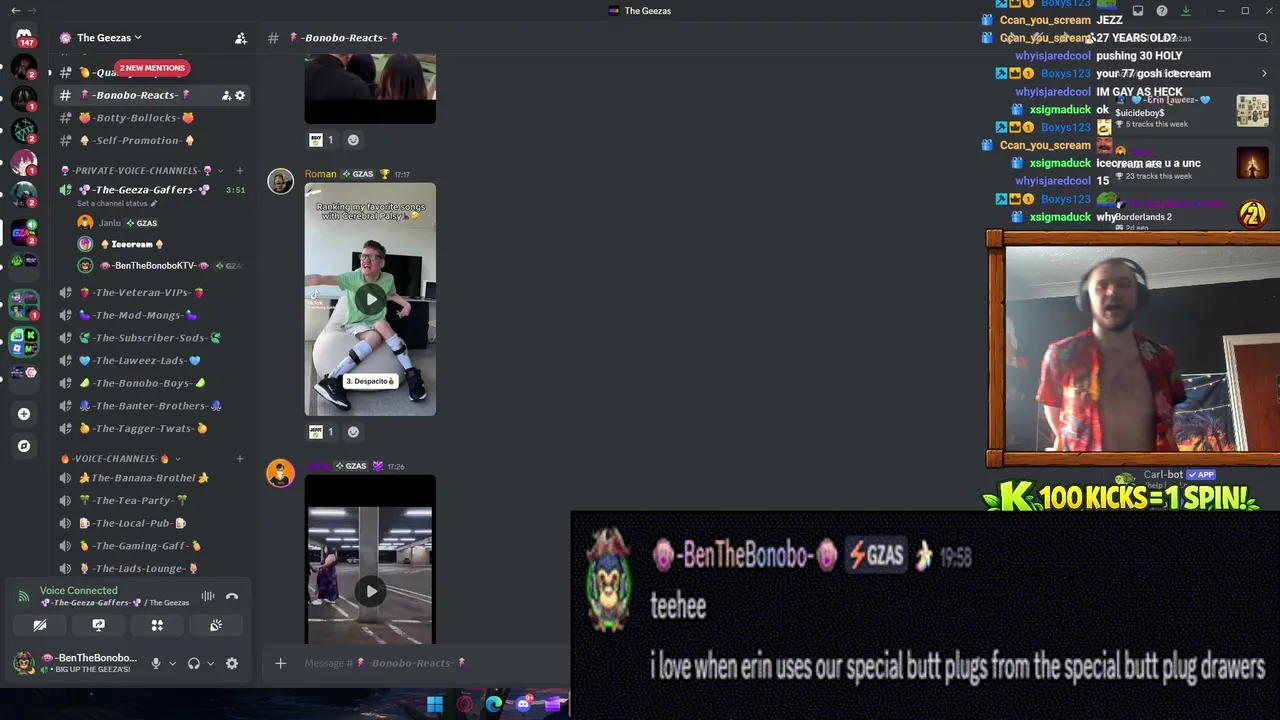This screenshot has width=1280, height=720.
Task: Open settings gear for Bonobo-Reacts channel
Action: pyautogui.click(x=240, y=95)
